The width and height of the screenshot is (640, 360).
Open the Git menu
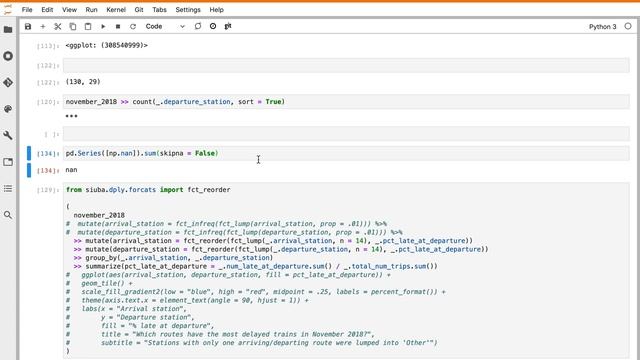[139, 10]
